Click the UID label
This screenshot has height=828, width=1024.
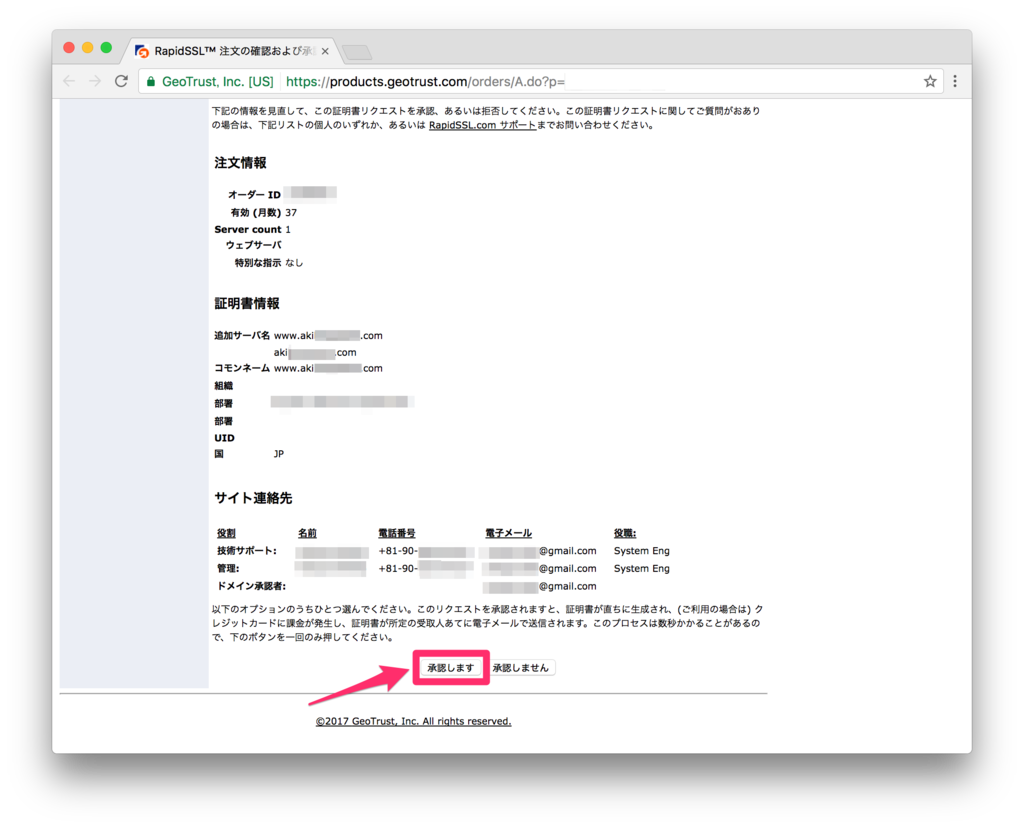click(224, 438)
